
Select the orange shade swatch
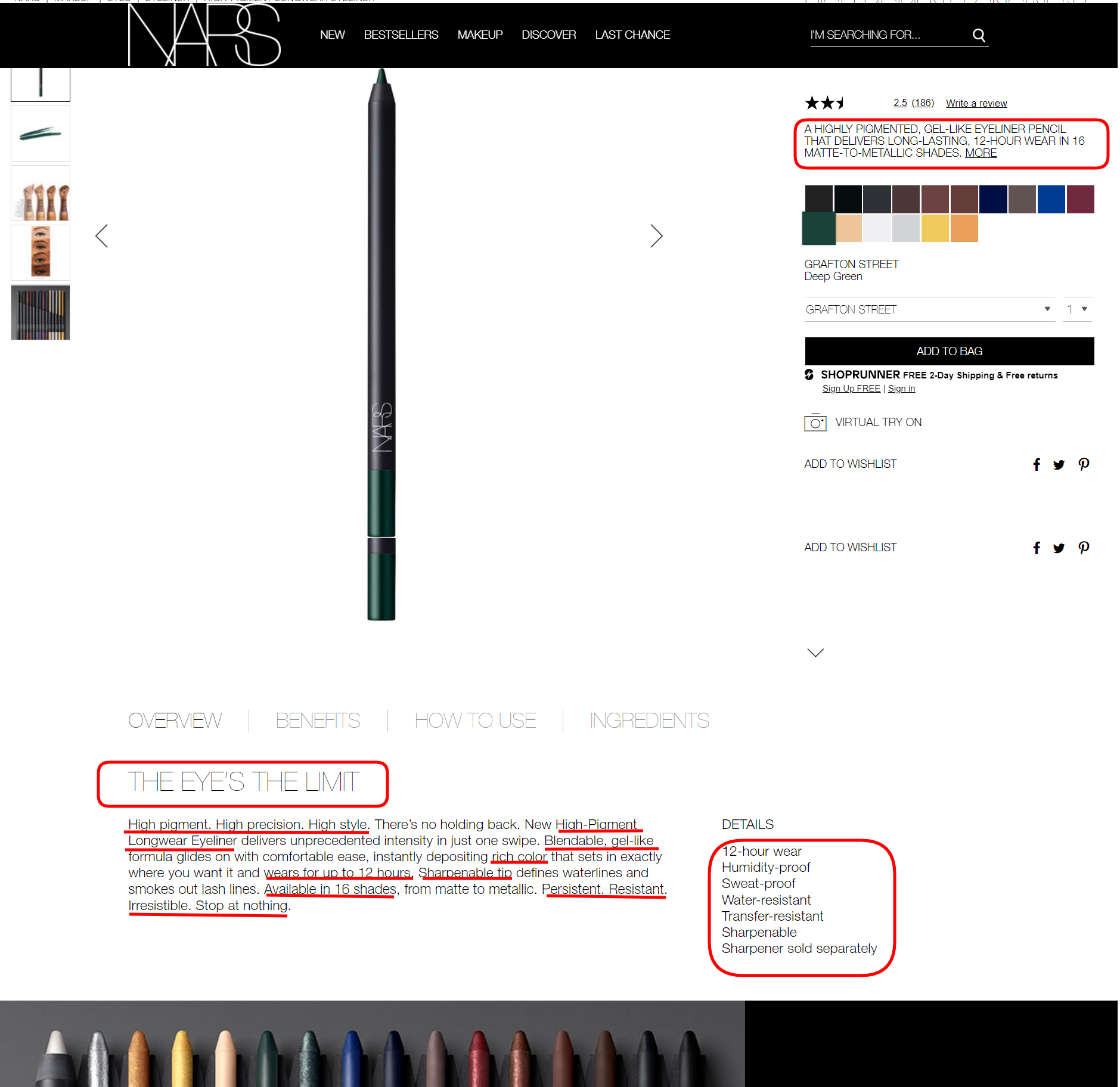pos(964,228)
